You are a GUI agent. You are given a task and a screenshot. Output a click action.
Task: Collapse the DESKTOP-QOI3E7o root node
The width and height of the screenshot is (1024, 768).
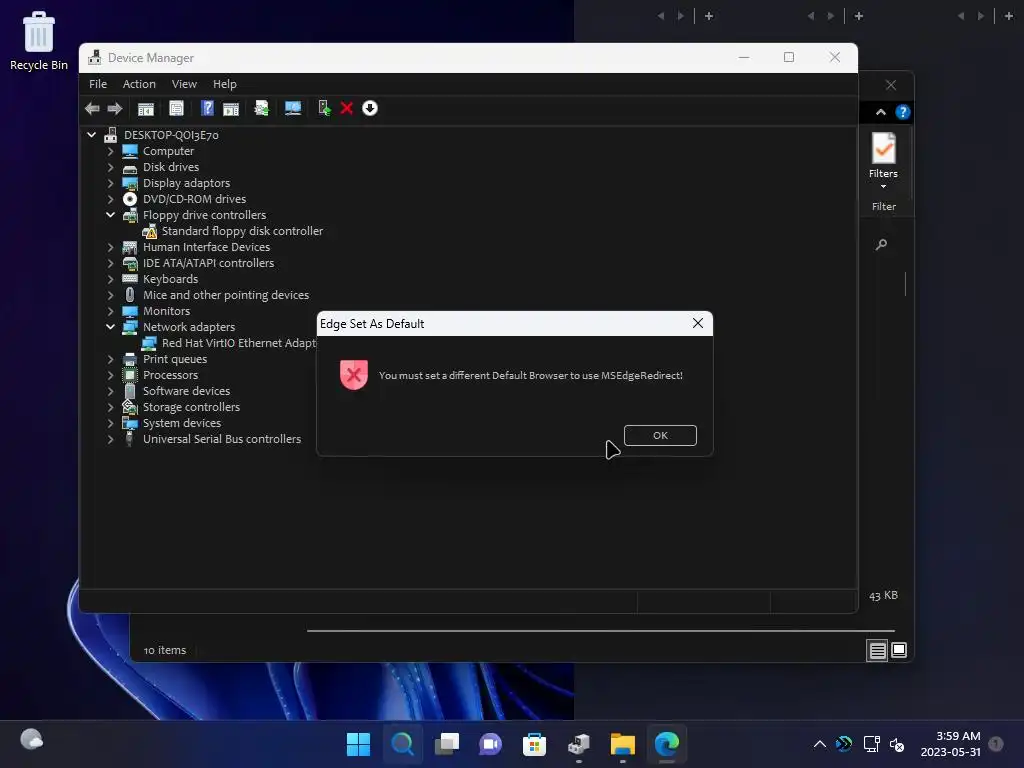[91, 135]
